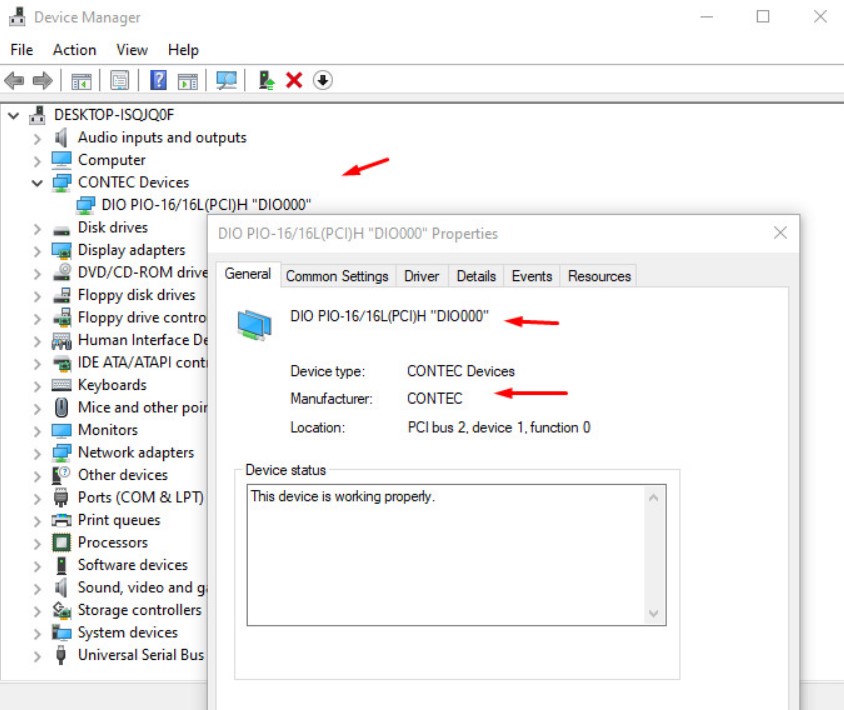844x710 pixels.
Task: Click the PCI bus 2 location value
Action: click(x=499, y=427)
